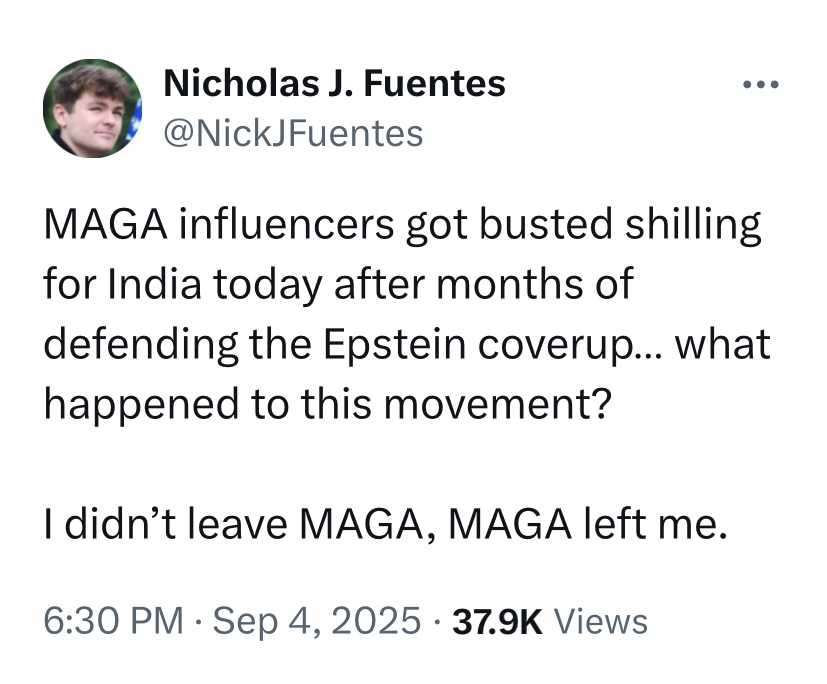This screenshot has width=827, height=684.
Task: Visit the @NickJFuentes handle link
Action: click(x=292, y=132)
